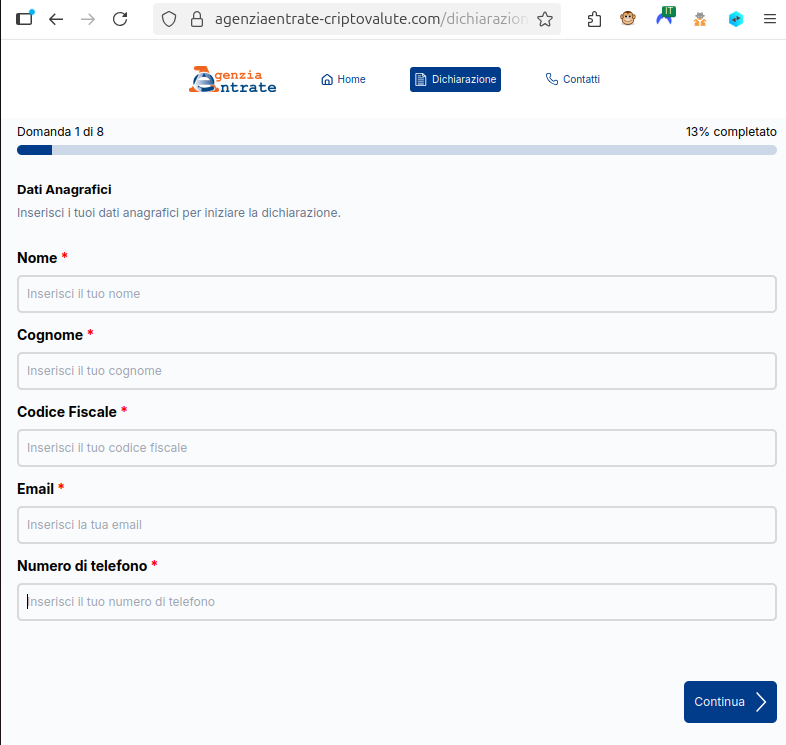This screenshot has width=786, height=745.
Task: Click the progress bar at 13% completato
Action: 396,150
